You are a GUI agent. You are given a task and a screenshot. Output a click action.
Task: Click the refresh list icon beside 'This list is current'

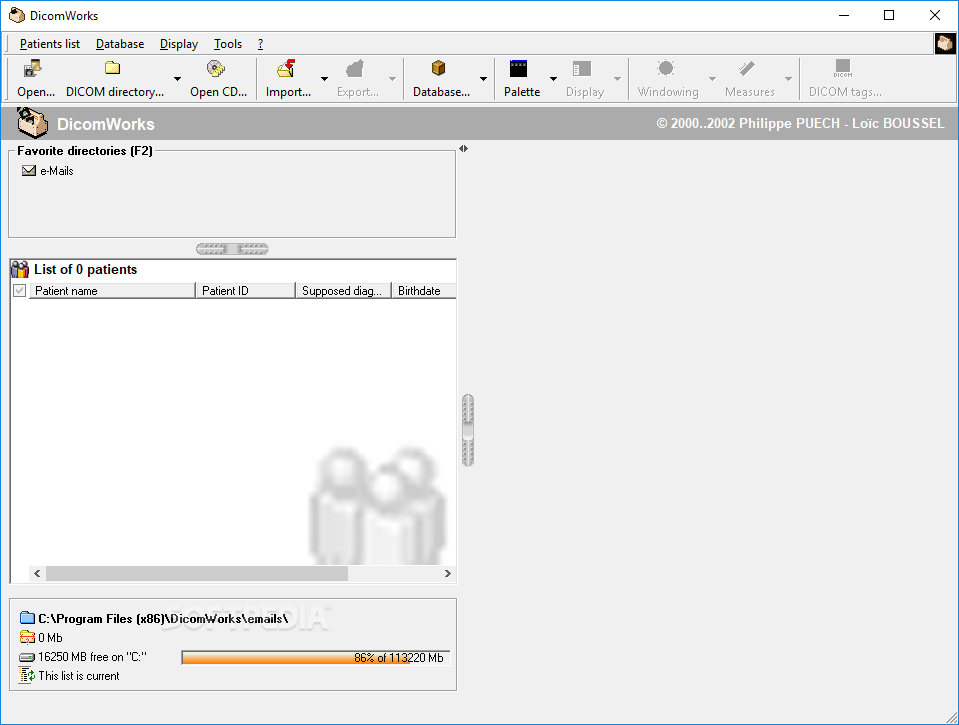[27, 675]
